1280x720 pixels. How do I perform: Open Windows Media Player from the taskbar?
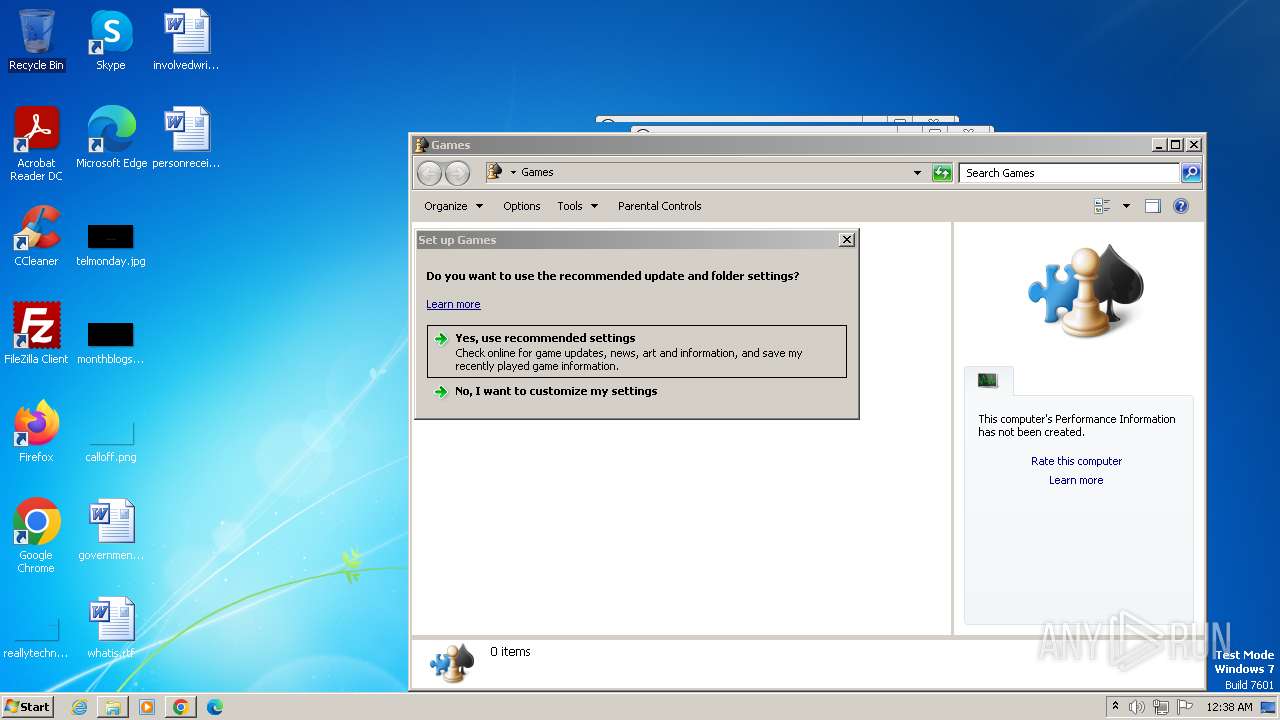[147, 707]
